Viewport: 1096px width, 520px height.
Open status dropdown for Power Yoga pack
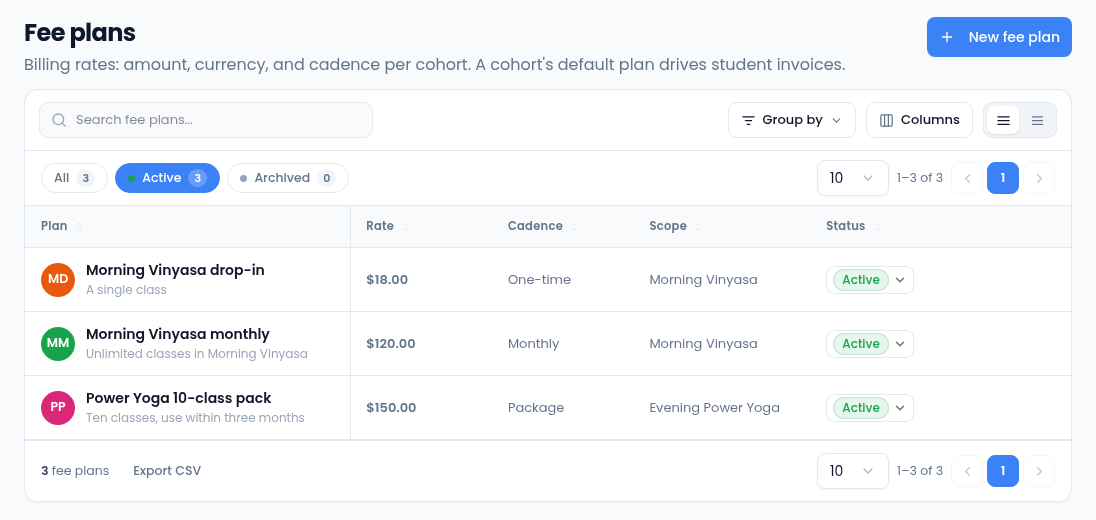870,408
